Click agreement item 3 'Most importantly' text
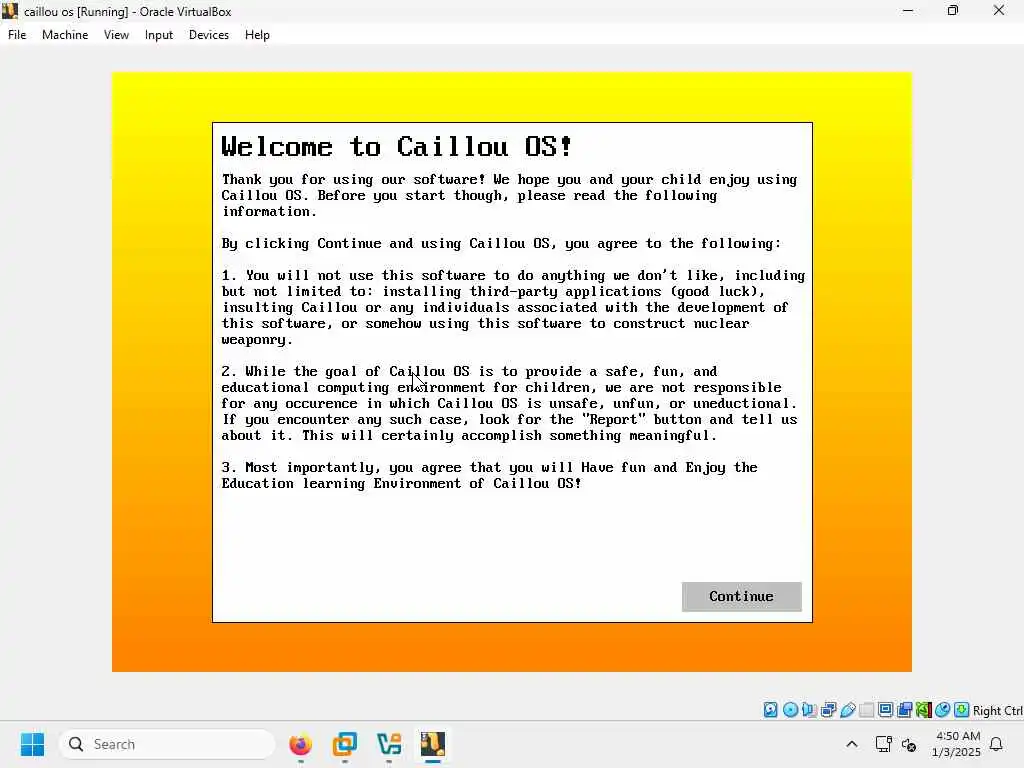 coord(489,475)
